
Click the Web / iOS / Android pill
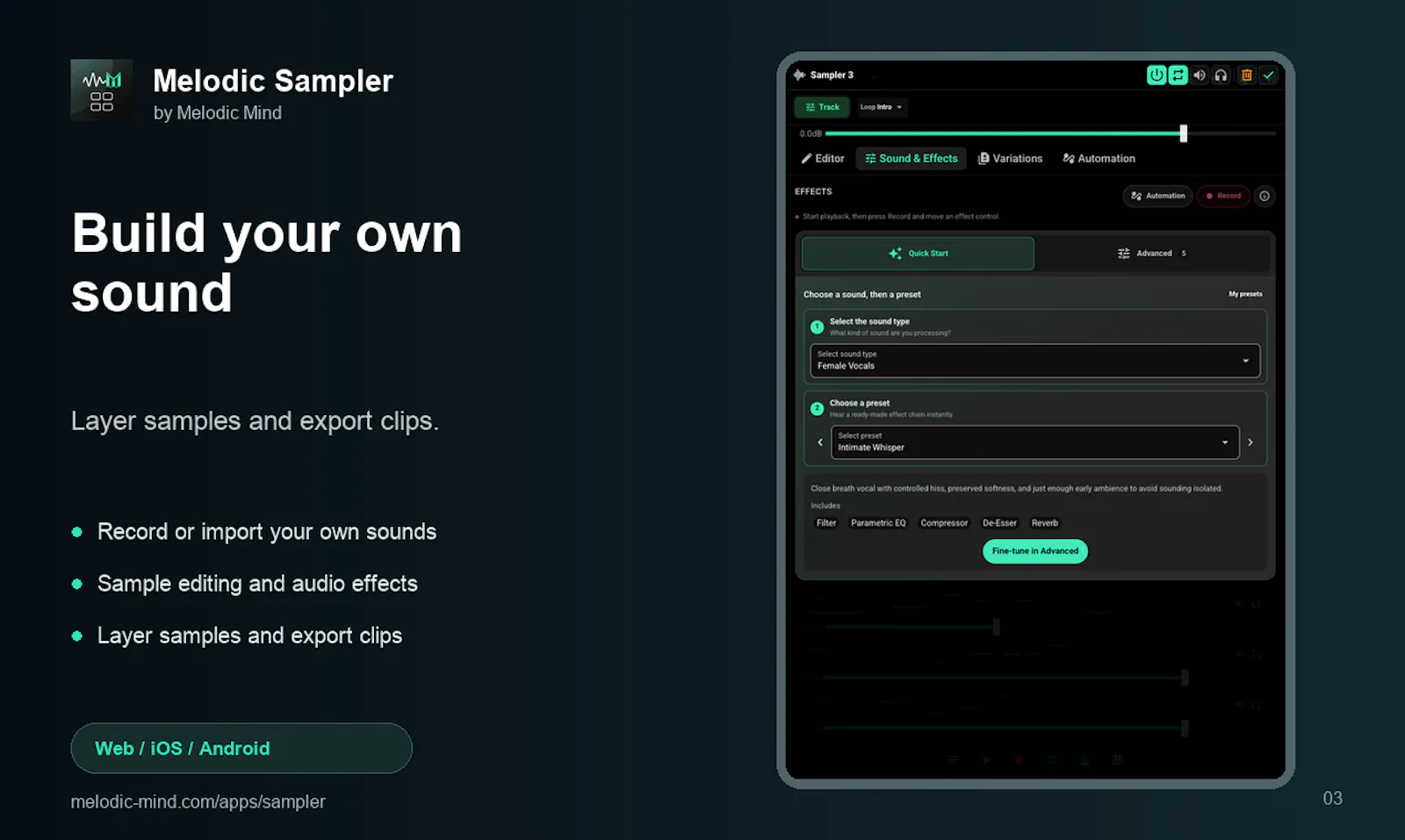pyautogui.click(x=241, y=749)
